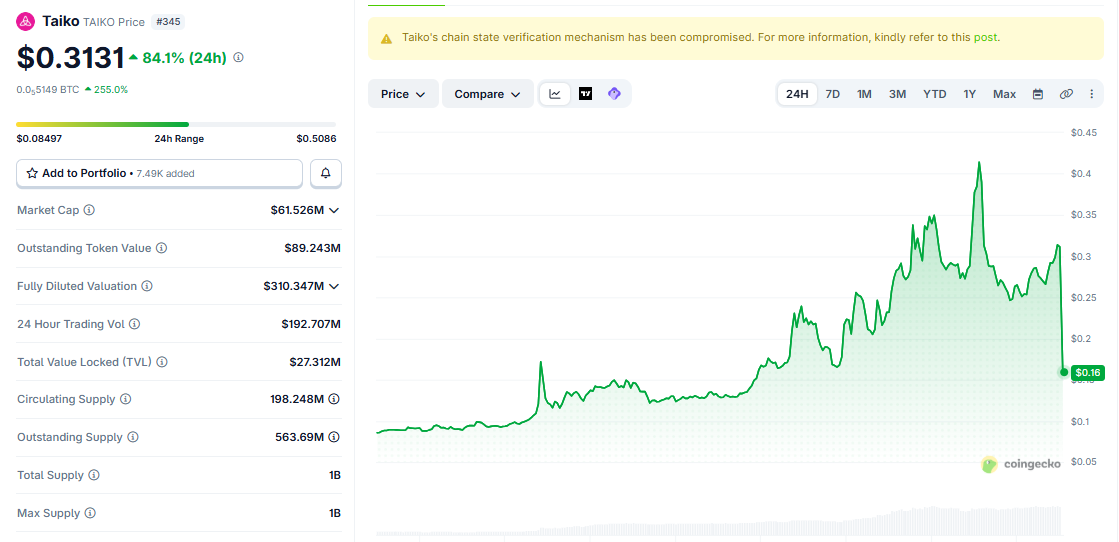The height and width of the screenshot is (542, 1119).
Task: Switch to line chart view
Action: [555, 94]
